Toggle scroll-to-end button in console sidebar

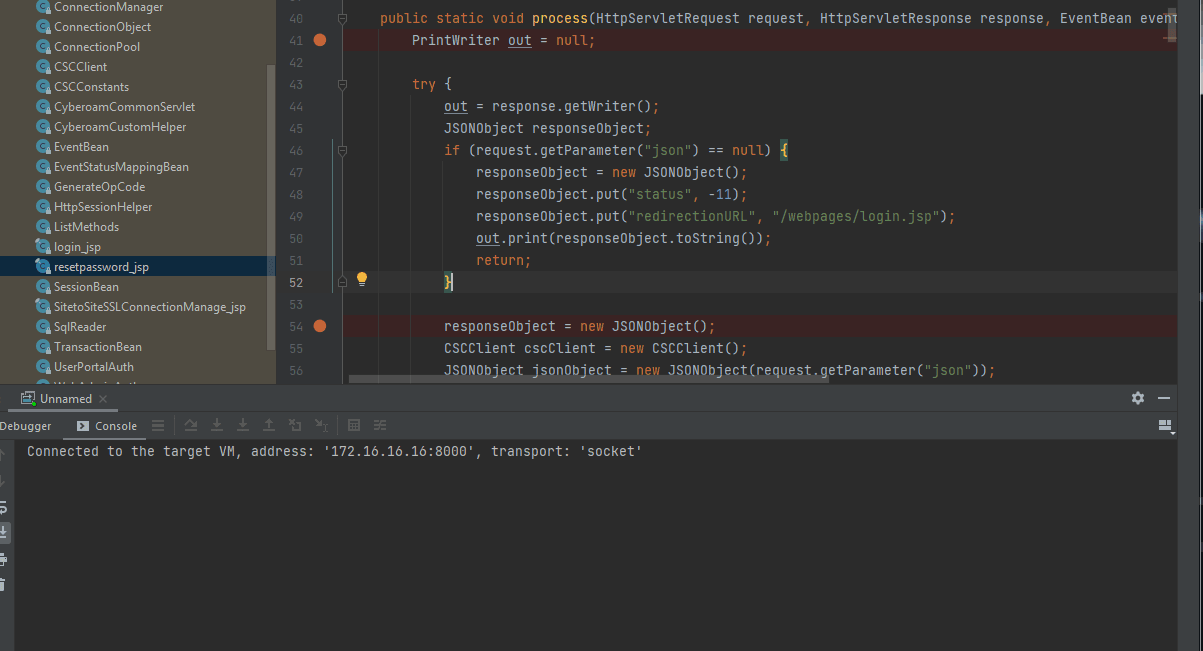click(x=3, y=532)
